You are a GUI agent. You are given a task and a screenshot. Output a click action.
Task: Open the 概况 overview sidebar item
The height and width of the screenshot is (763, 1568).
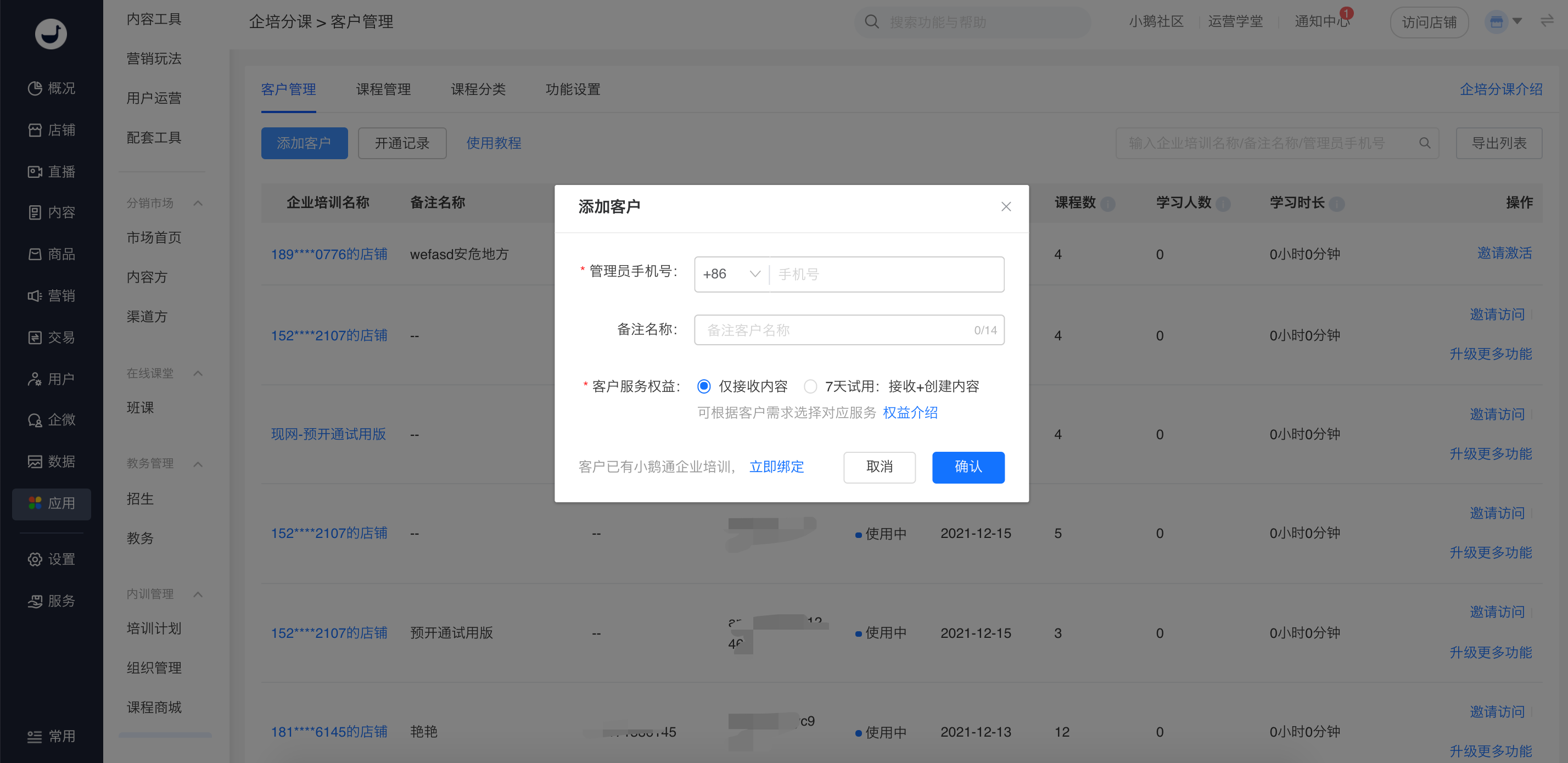(x=51, y=88)
